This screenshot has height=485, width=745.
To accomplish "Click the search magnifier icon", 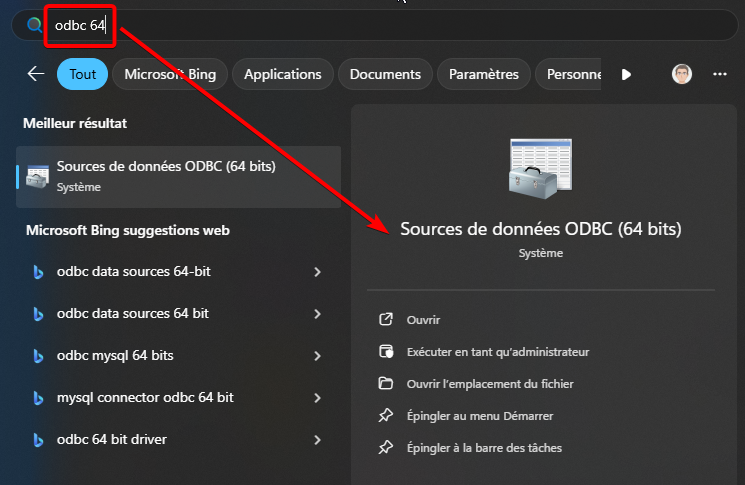I will coord(35,25).
